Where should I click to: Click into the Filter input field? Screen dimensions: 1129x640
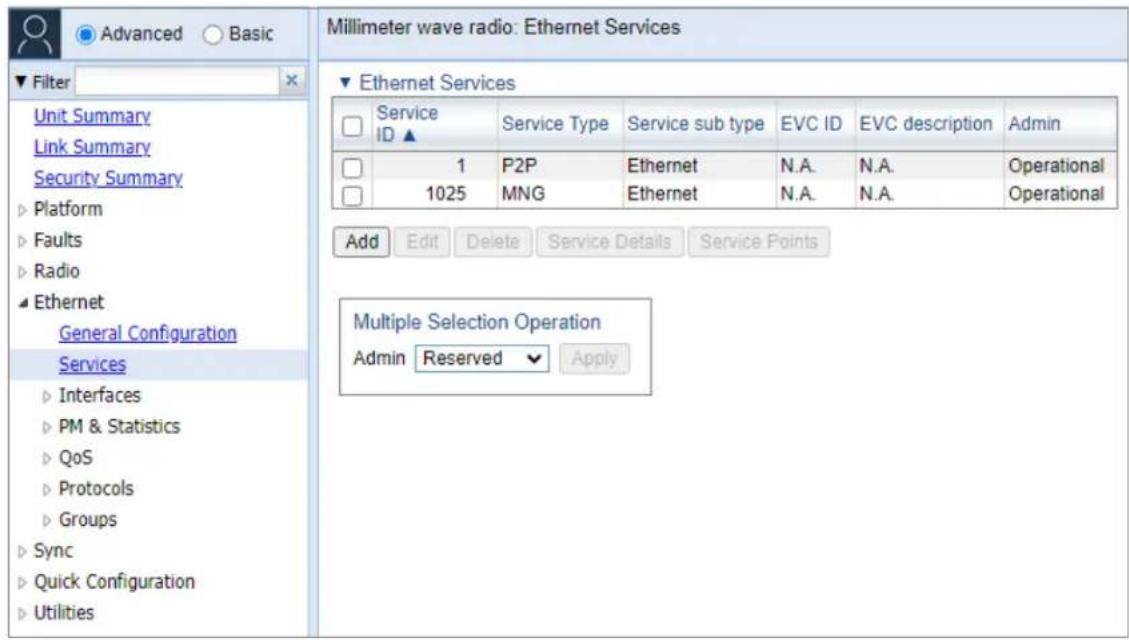(x=176, y=81)
